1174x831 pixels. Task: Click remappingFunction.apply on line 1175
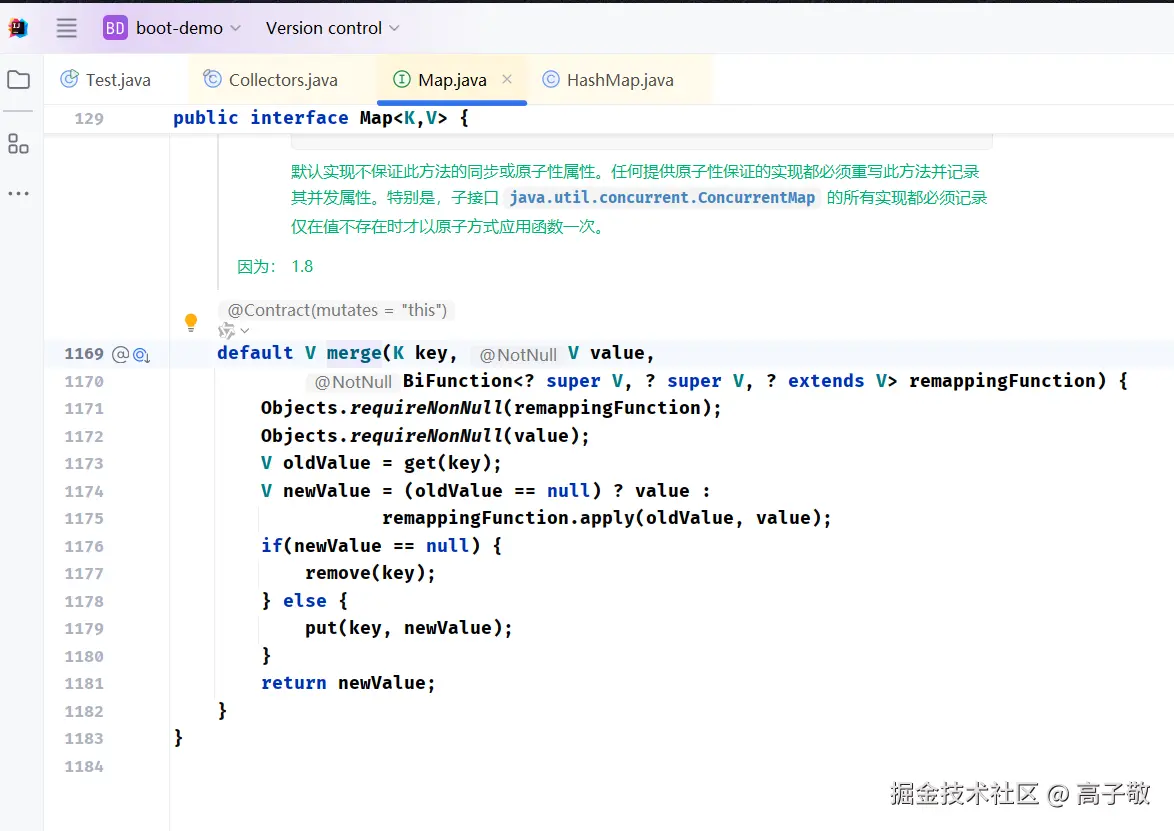508,518
